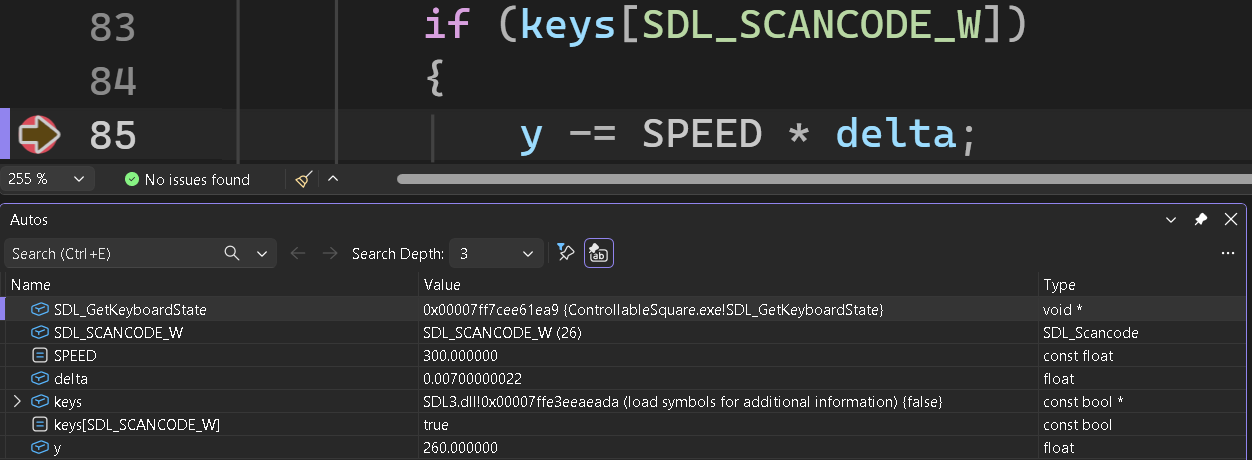
Task: Click the void * type cell
Action: pyautogui.click(x=1062, y=310)
